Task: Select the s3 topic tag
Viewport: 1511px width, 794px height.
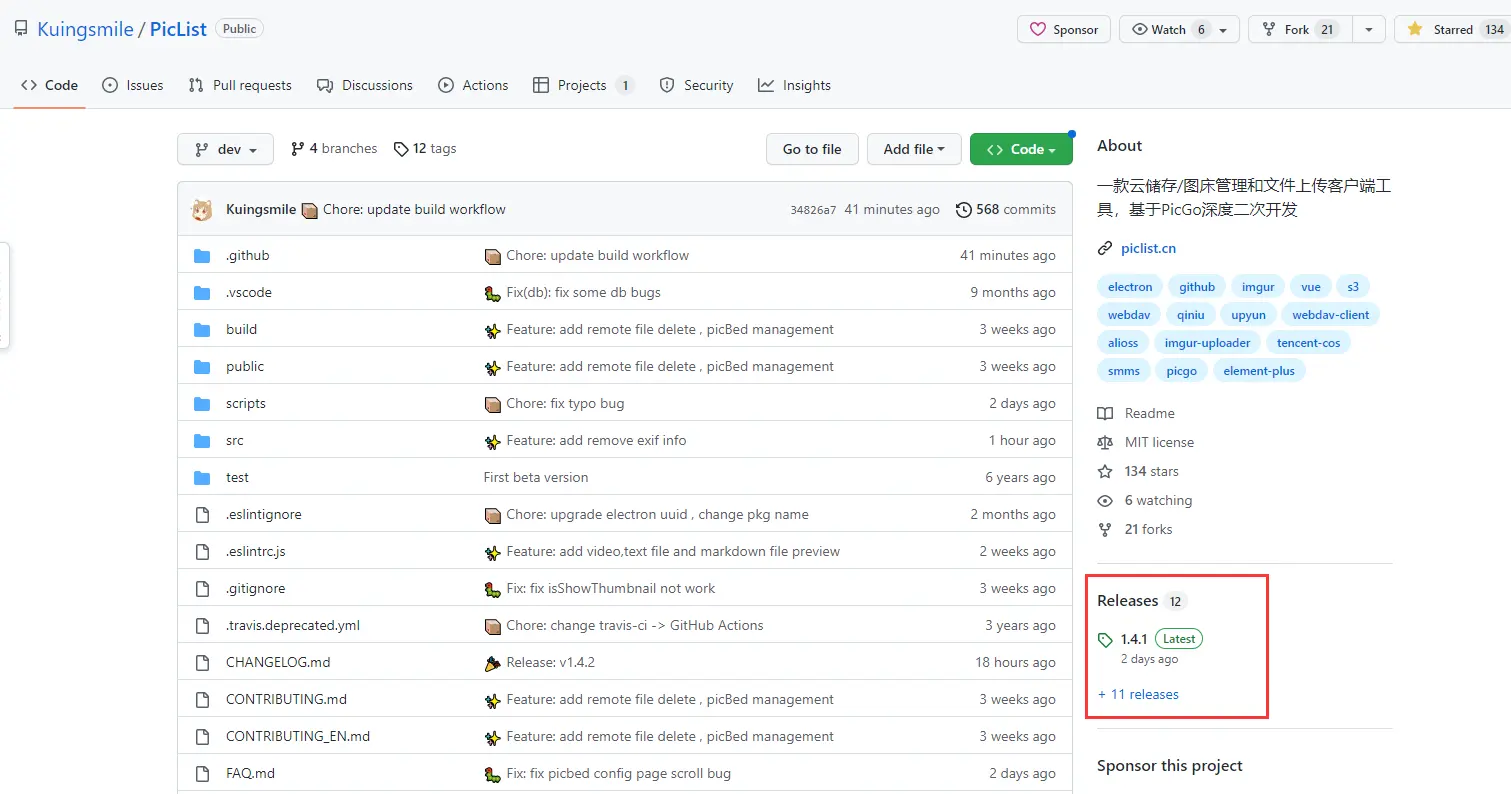Action: 1353,286
